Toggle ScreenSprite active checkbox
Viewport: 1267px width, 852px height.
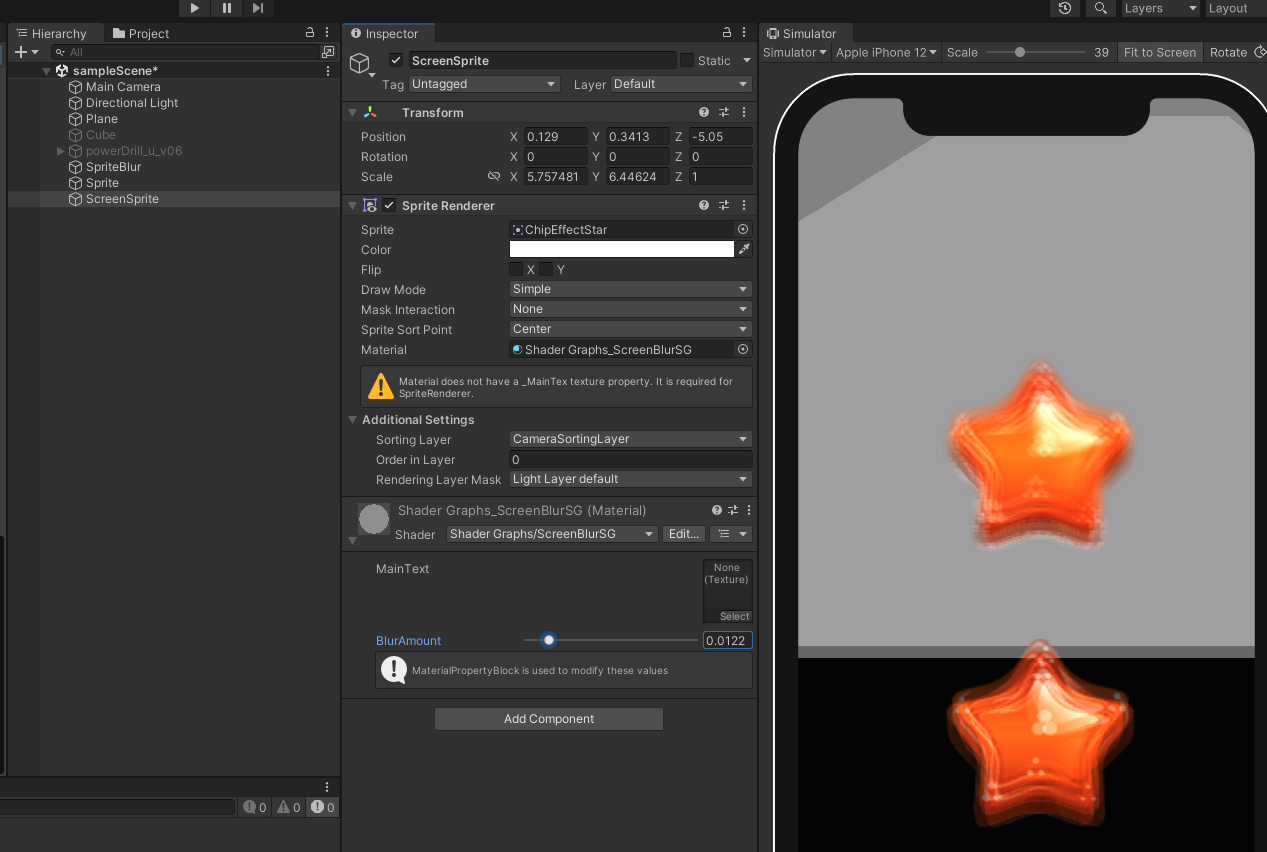point(396,60)
